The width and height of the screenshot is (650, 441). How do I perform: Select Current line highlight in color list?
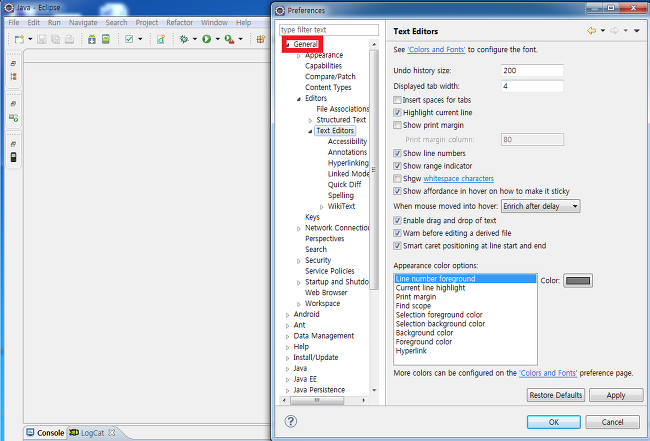(x=430, y=288)
